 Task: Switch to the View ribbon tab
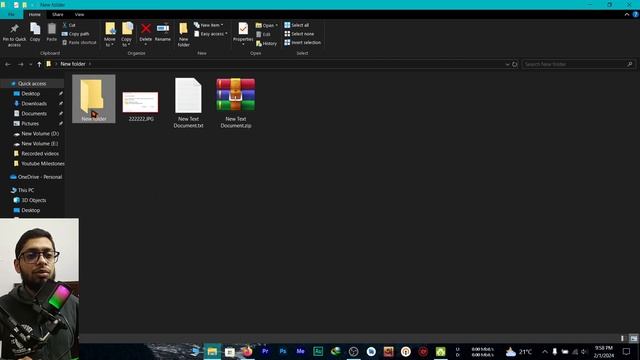pos(79,14)
